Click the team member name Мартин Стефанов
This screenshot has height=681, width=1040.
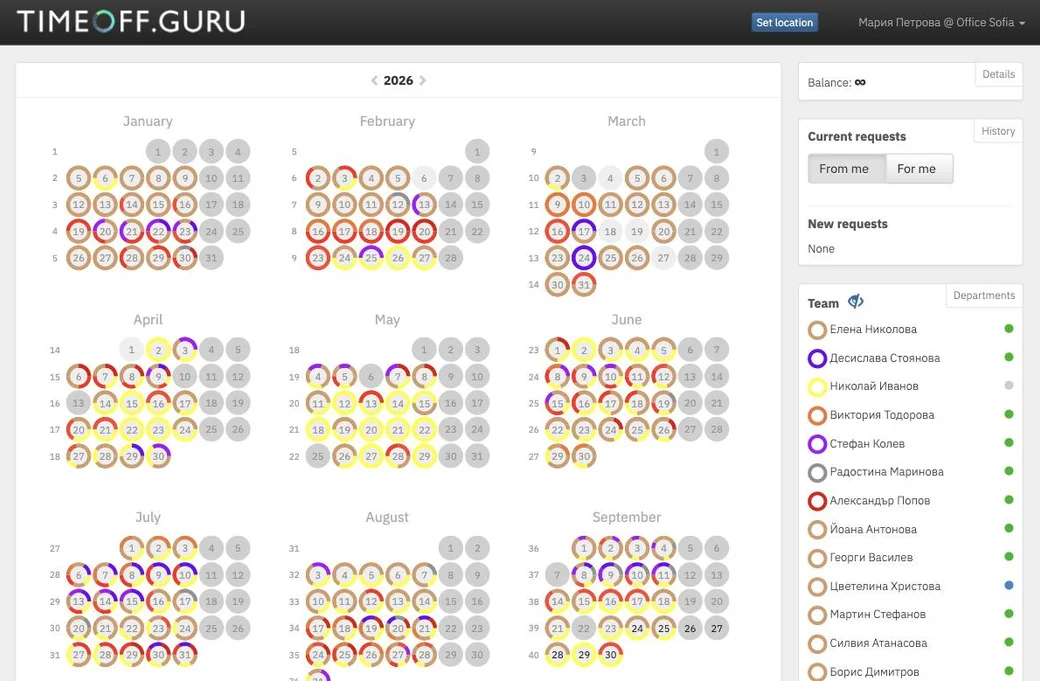click(x=878, y=615)
